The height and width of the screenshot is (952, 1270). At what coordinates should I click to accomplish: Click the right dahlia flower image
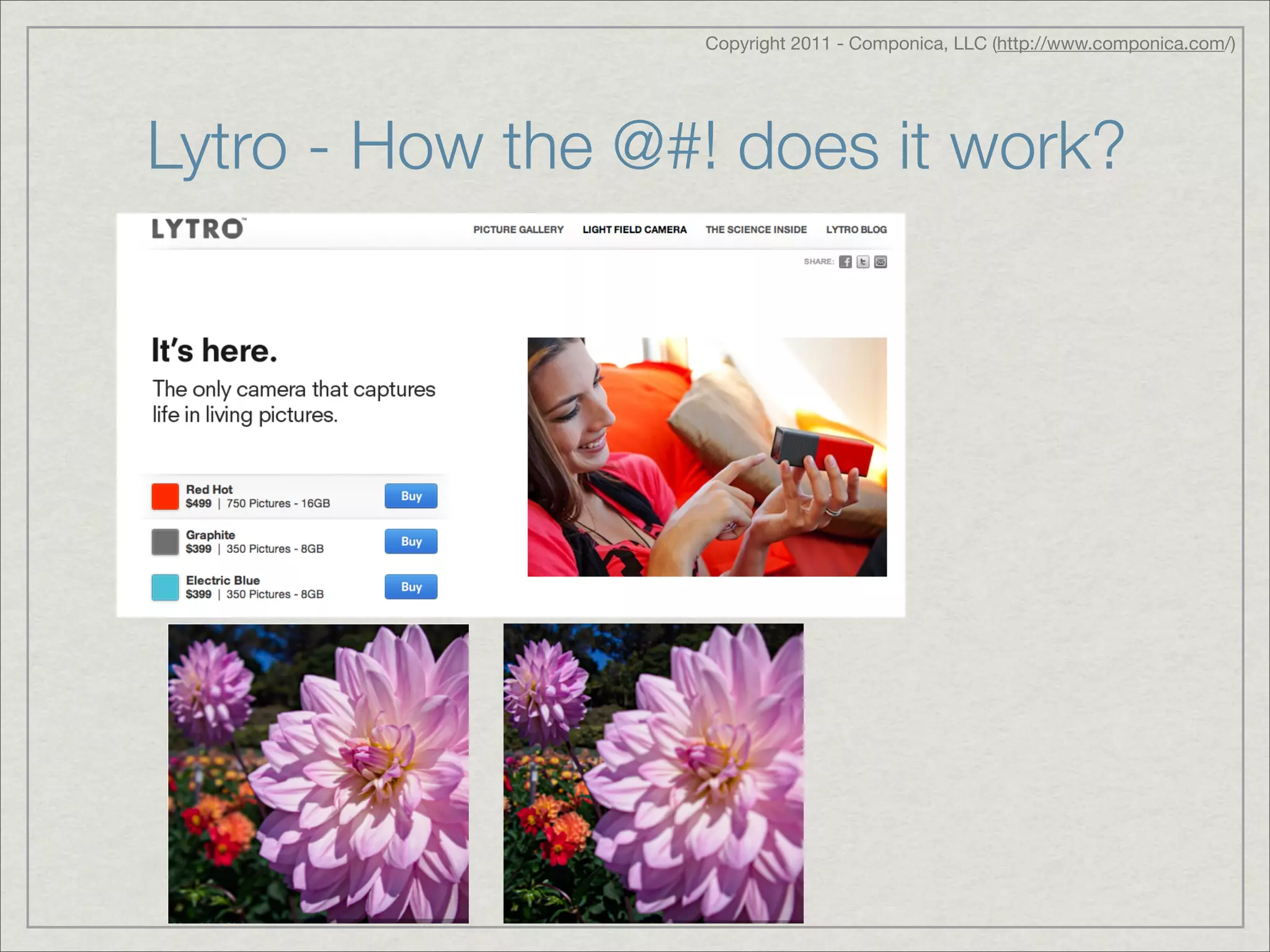pyautogui.click(x=654, y=773)
